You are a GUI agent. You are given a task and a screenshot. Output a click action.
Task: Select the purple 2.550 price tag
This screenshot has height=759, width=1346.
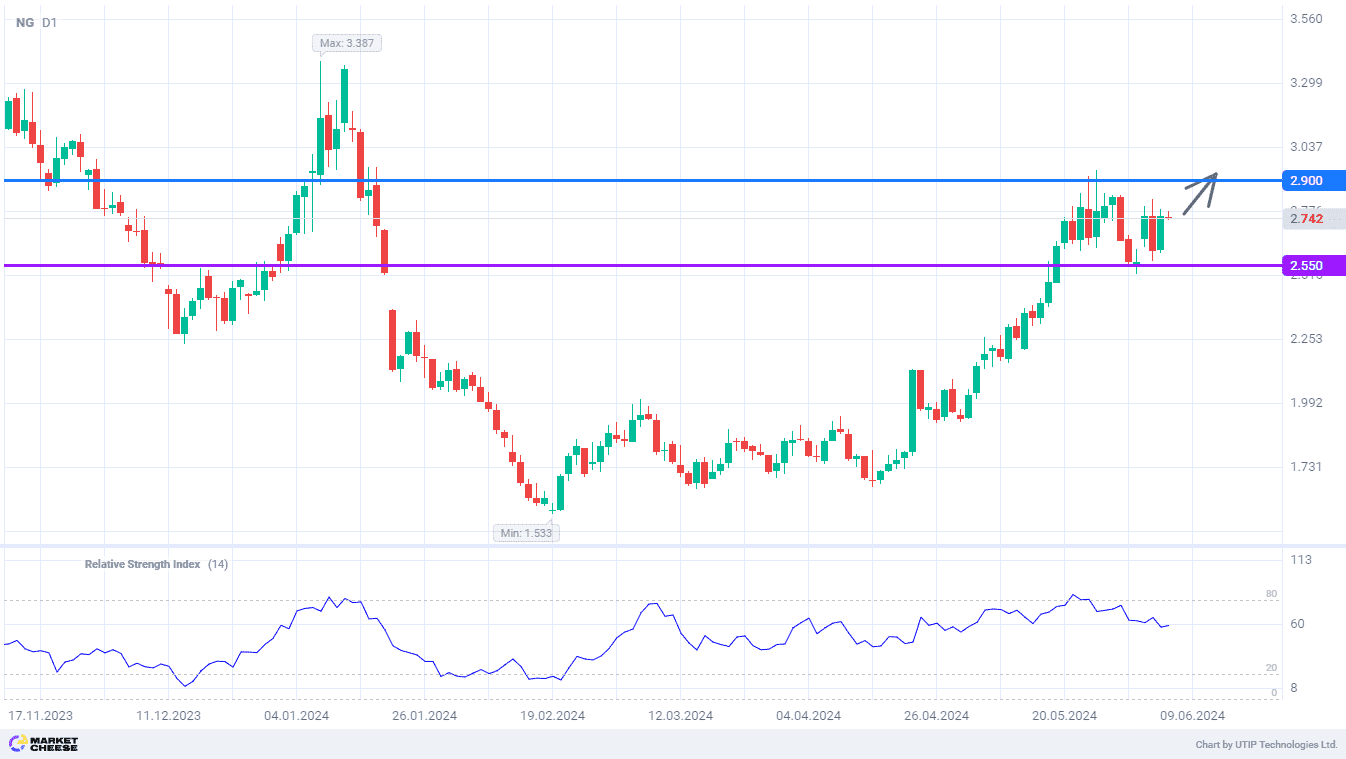pos(1313,266)
